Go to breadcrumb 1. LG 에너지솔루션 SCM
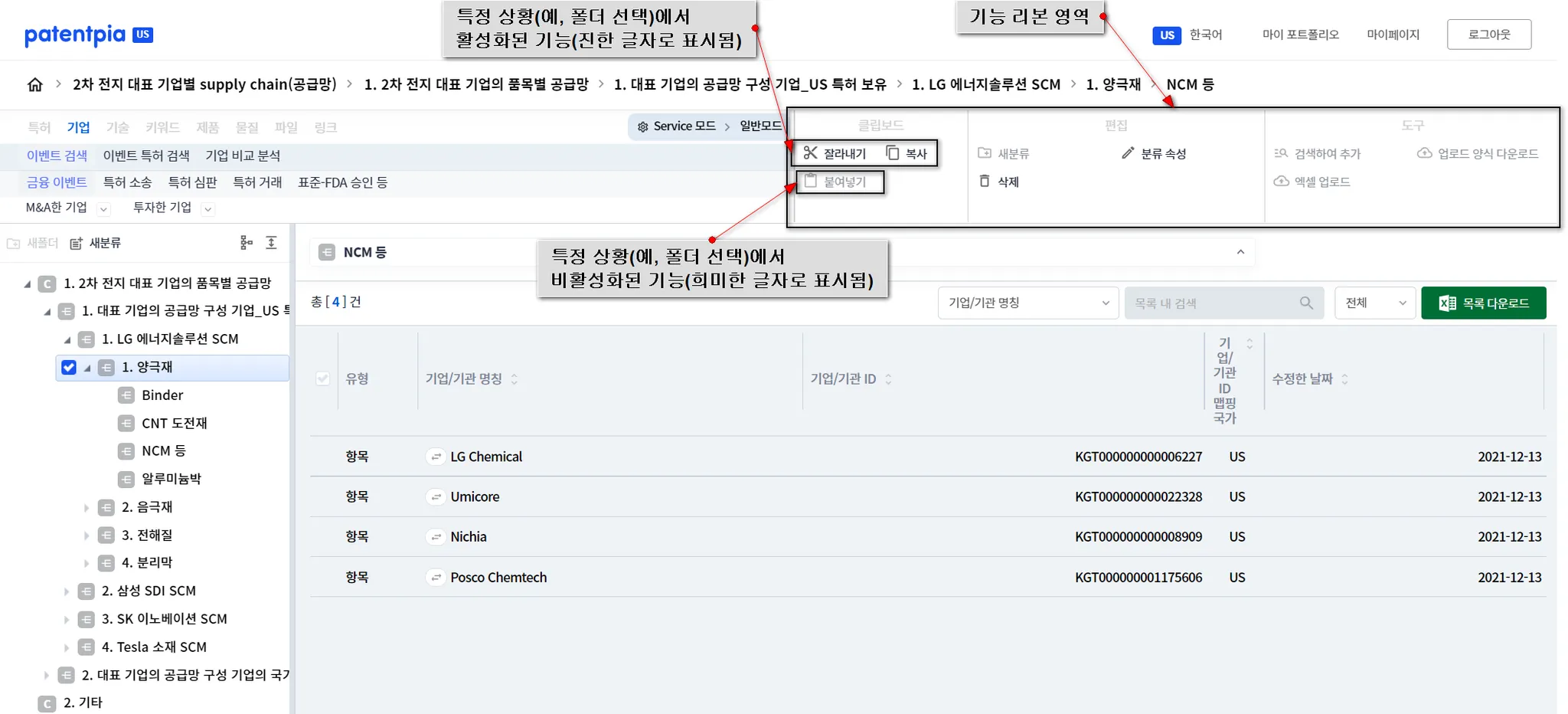This screenshot has height=714, width=1568. point(986,84)
